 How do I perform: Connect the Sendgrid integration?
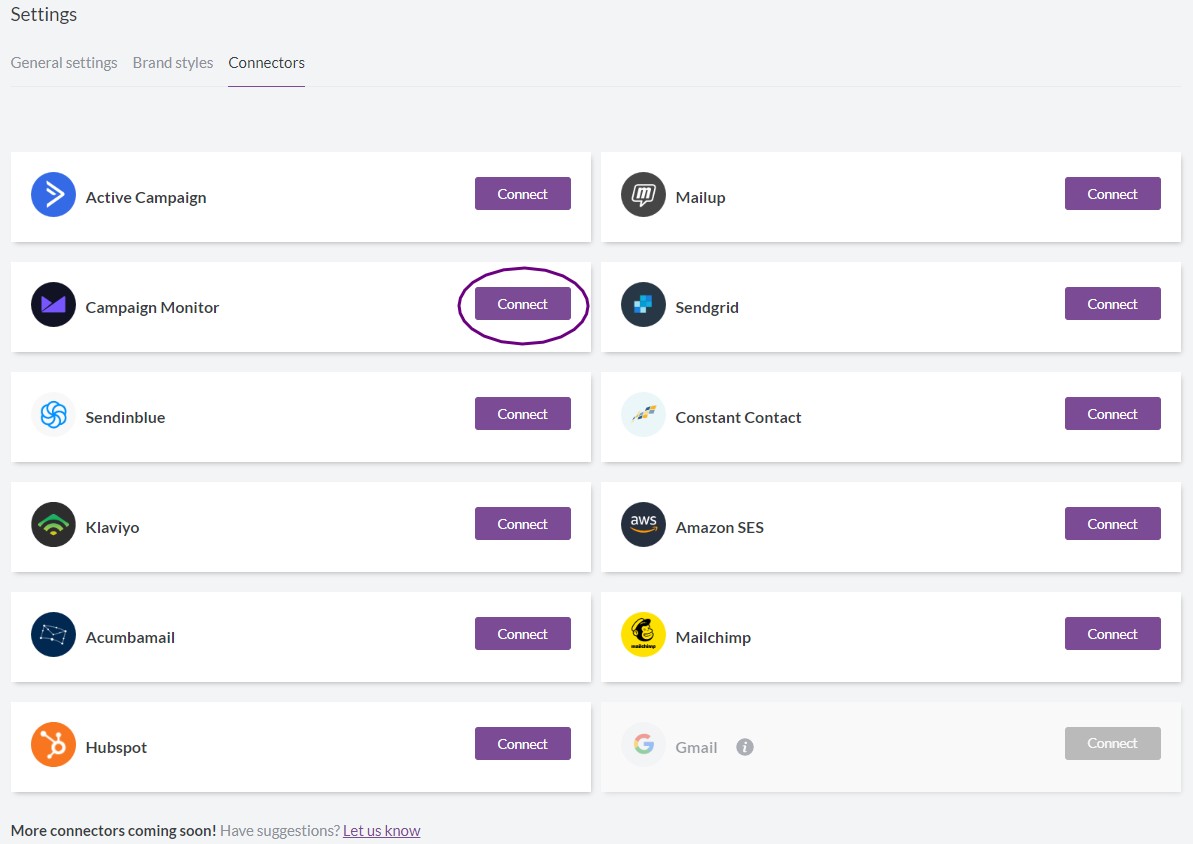pyautogui.click(x=1112, y=304)
